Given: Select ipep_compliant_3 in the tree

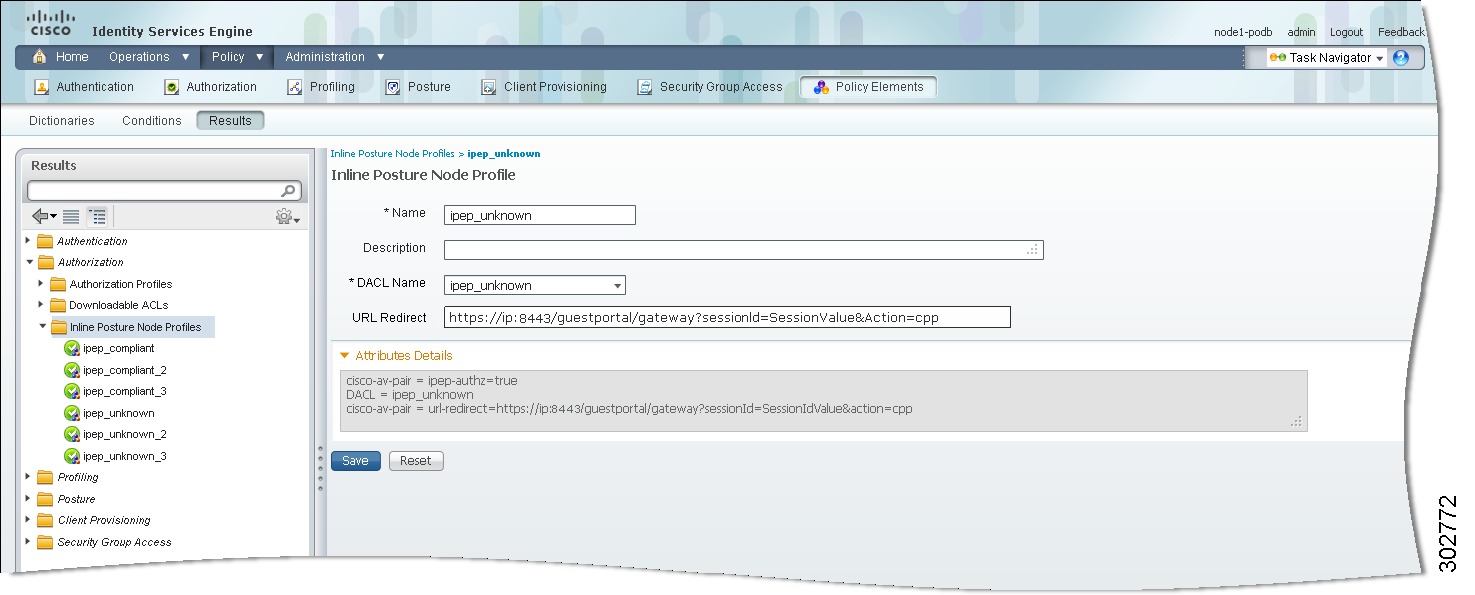Looking at the screenshot, I should [125, 392].
